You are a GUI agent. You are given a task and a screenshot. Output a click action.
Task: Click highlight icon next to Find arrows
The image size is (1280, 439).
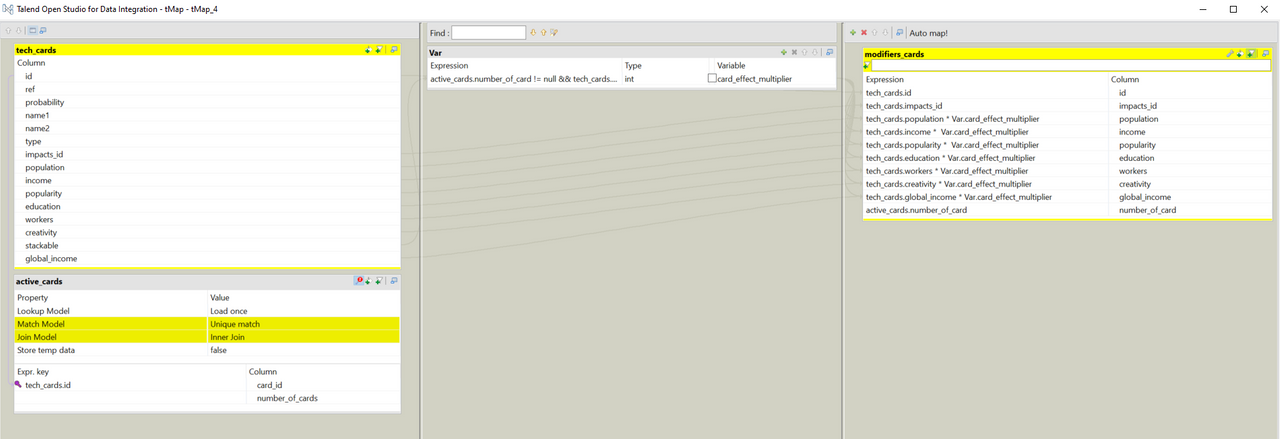554,32
